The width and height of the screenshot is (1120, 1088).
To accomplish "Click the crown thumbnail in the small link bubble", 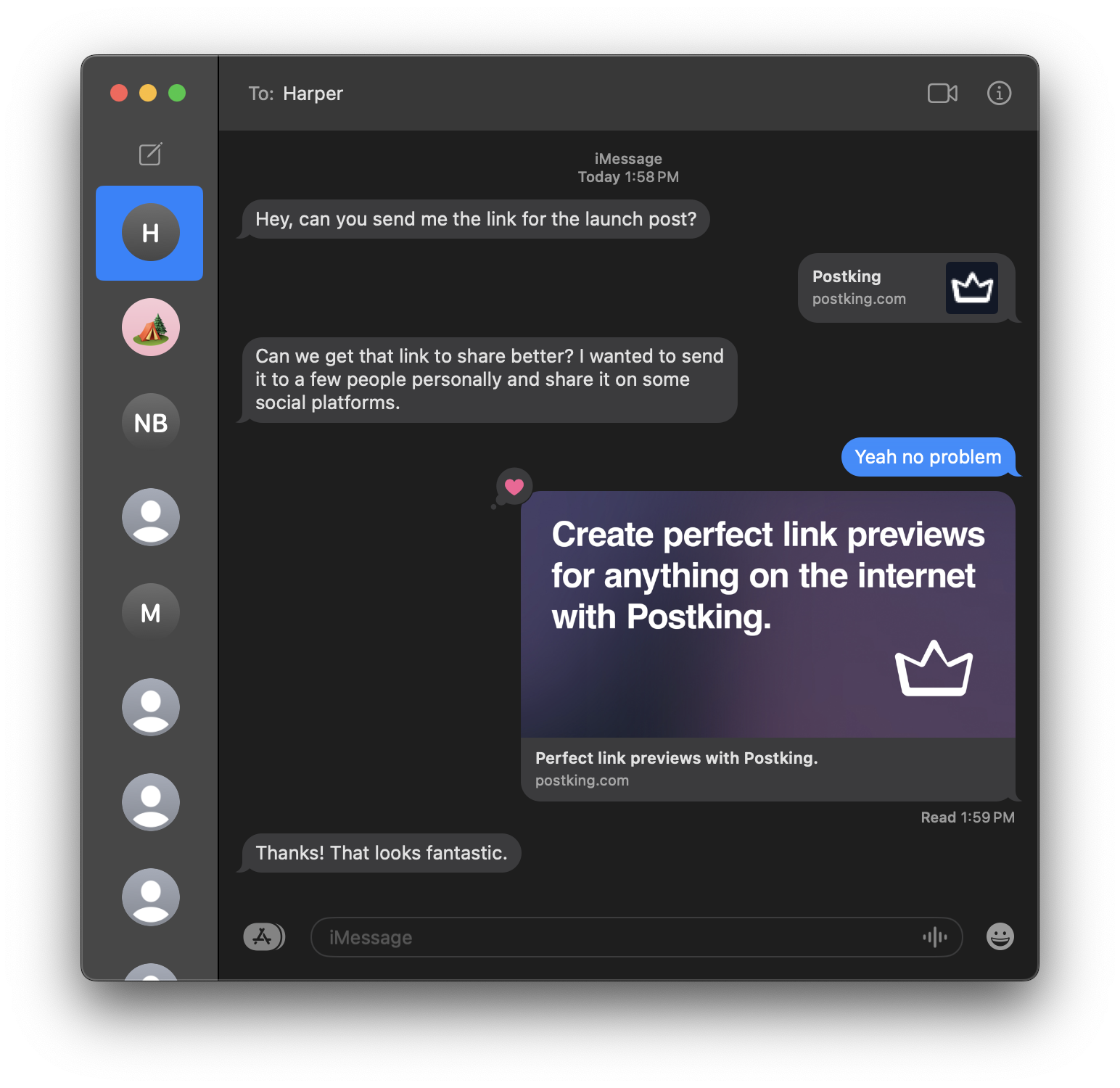I will [972, 288].
